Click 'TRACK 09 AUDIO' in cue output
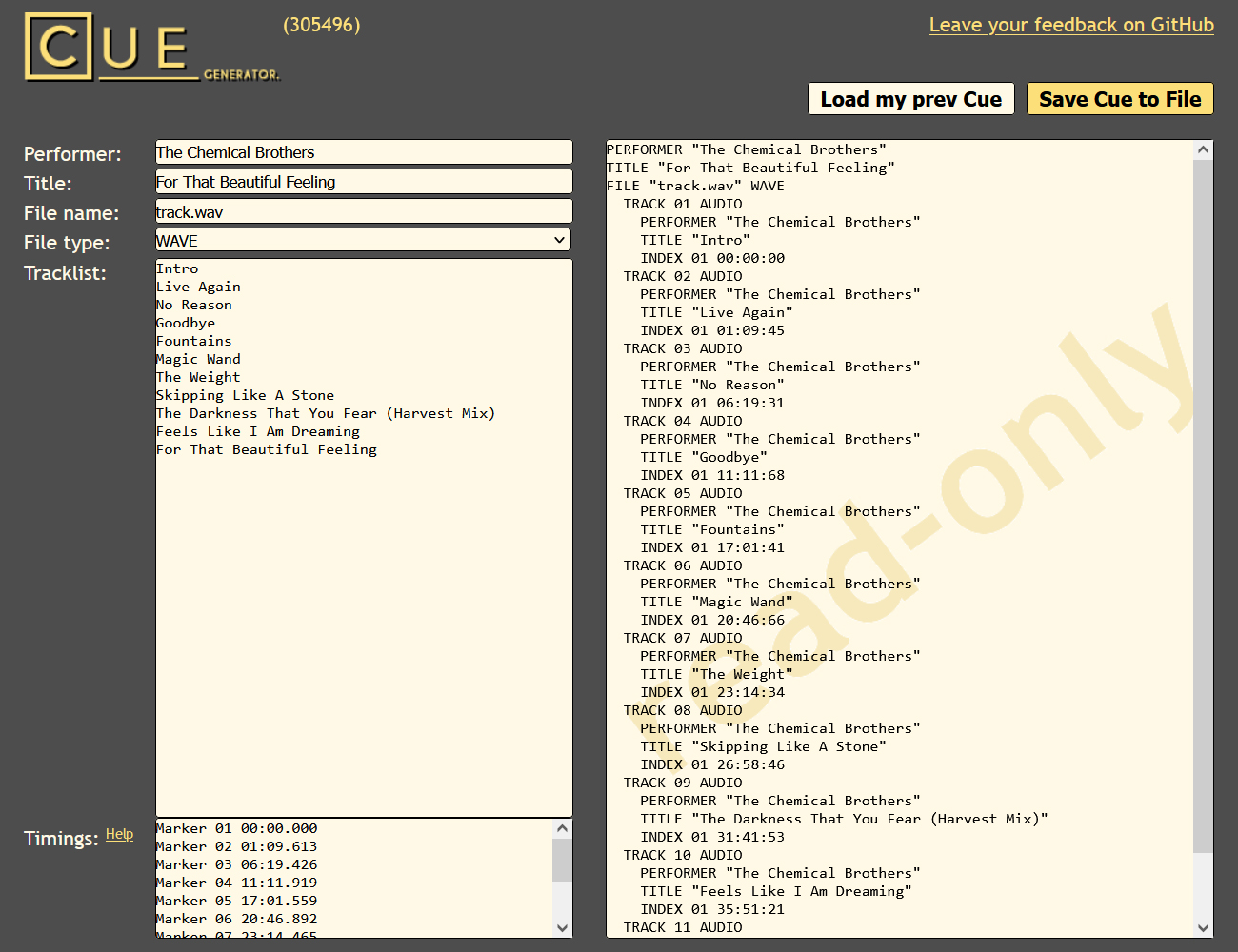This screenshot has height=952, width=1238. tap(683, 783)
